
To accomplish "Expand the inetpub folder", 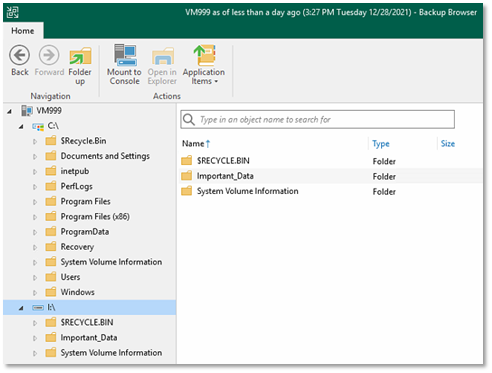I will [35, 172].
